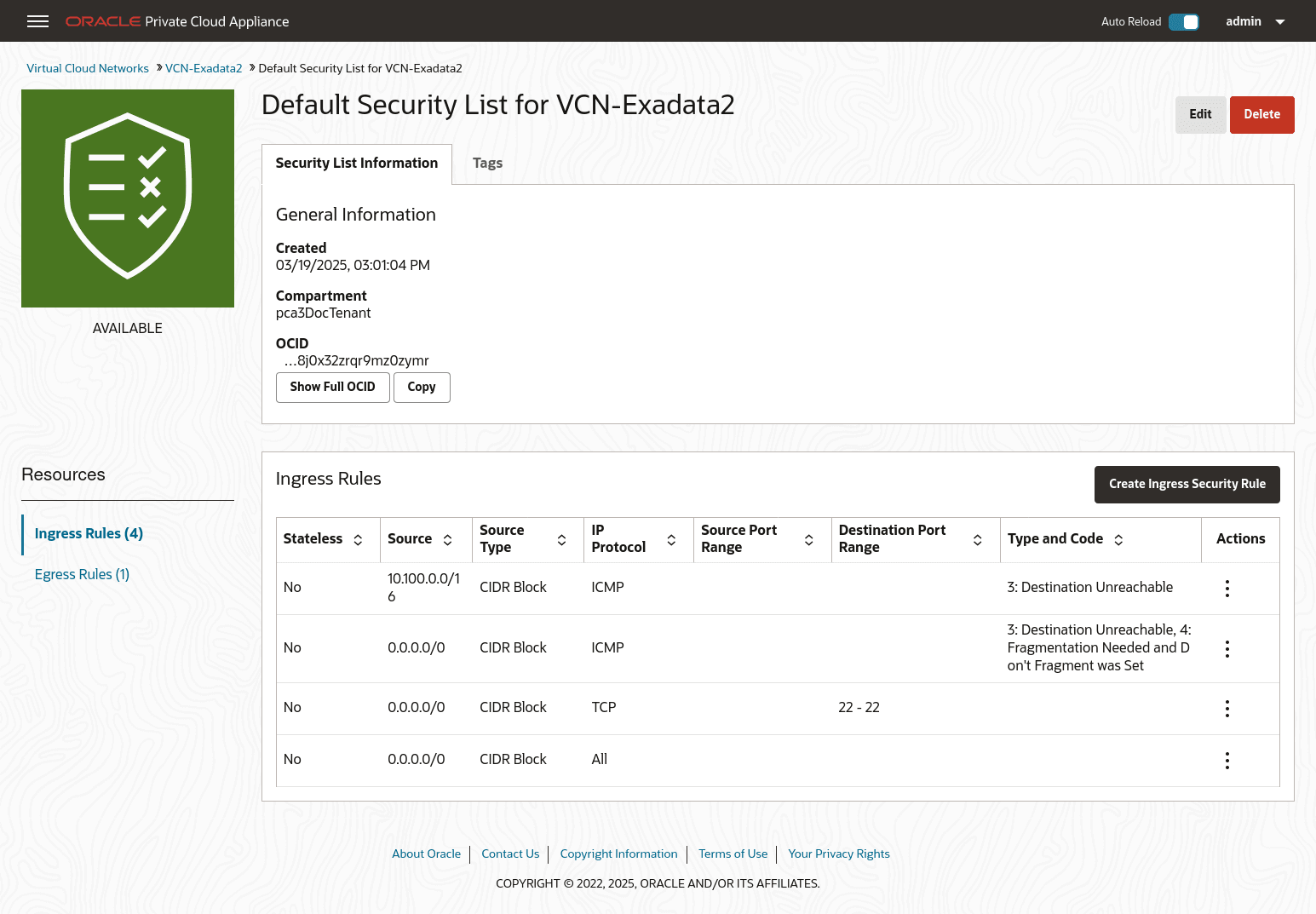
Task: Open Copyright Information footer link
Action: pyautogui.click(x=618, y=854)
